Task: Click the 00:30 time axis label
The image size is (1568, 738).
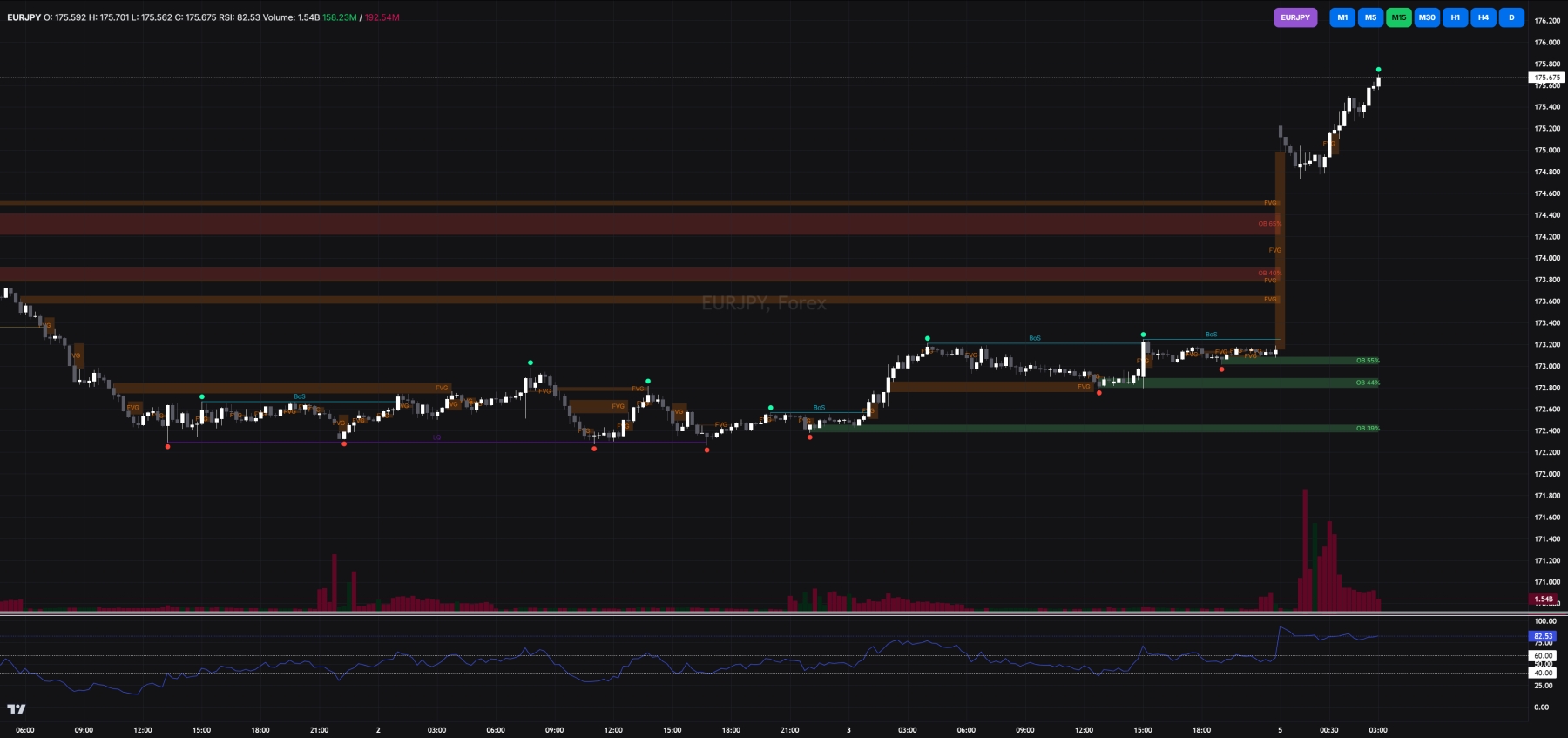Action: (1328, 730)
